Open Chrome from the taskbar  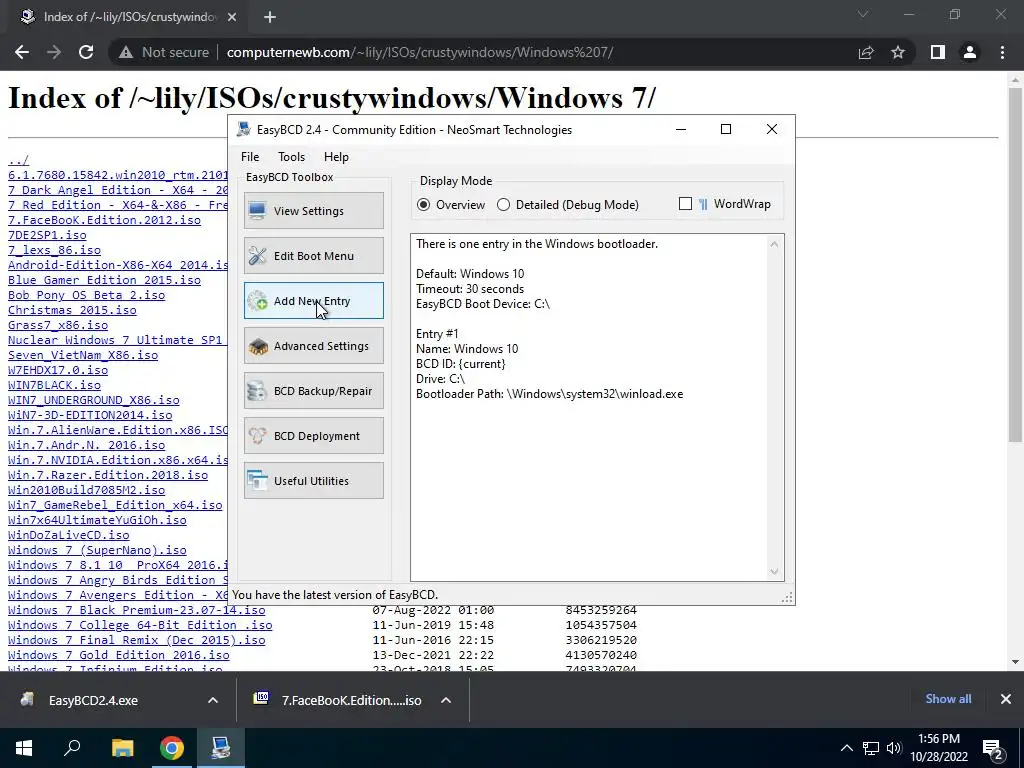pos(172,748)
